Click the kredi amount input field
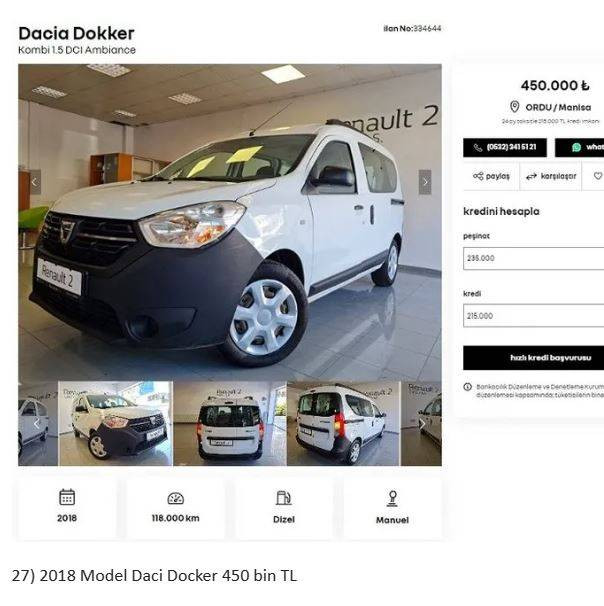 point(533,316)
